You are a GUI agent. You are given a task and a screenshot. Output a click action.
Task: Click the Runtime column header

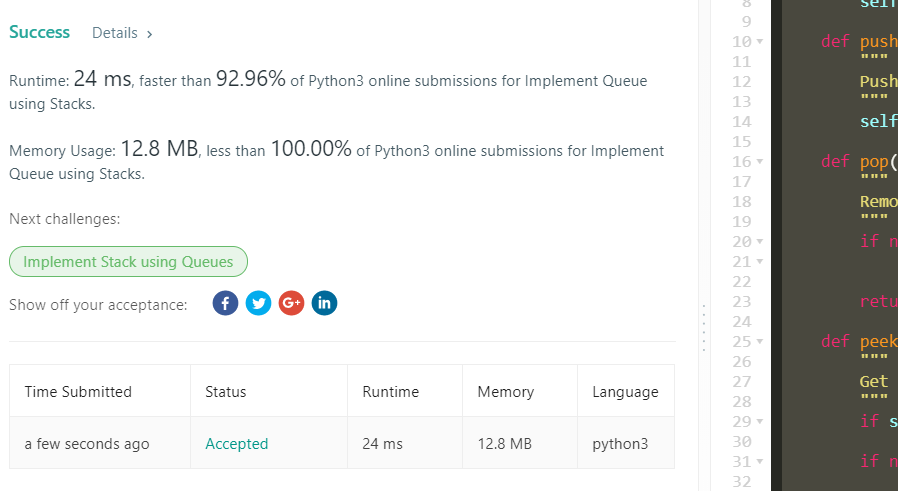pyautogui.click(x=390, y=391)
